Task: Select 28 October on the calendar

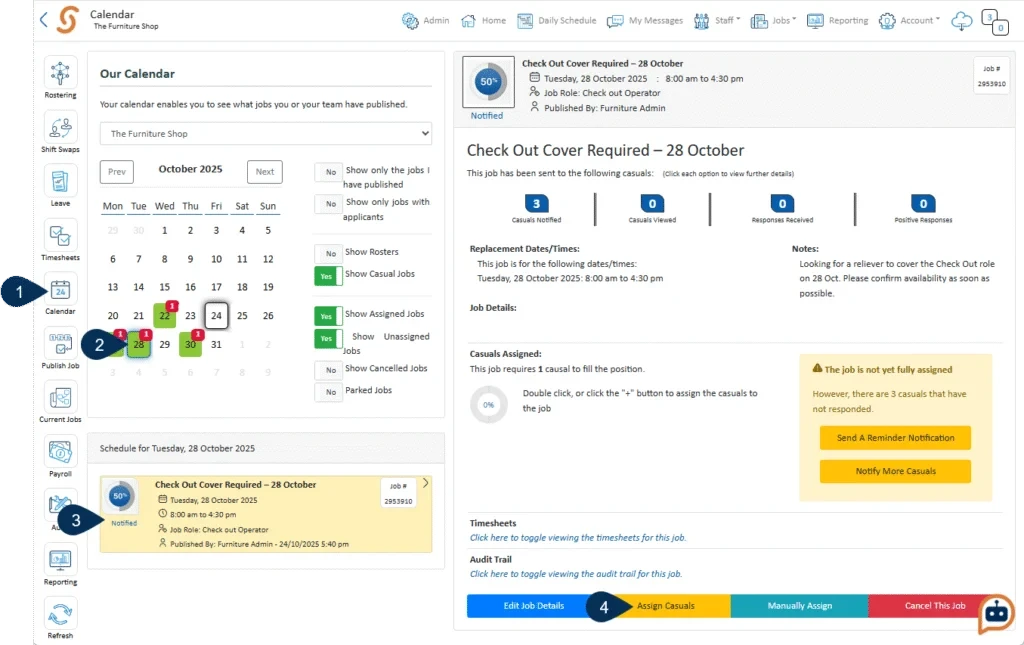Action: point(138,345)
